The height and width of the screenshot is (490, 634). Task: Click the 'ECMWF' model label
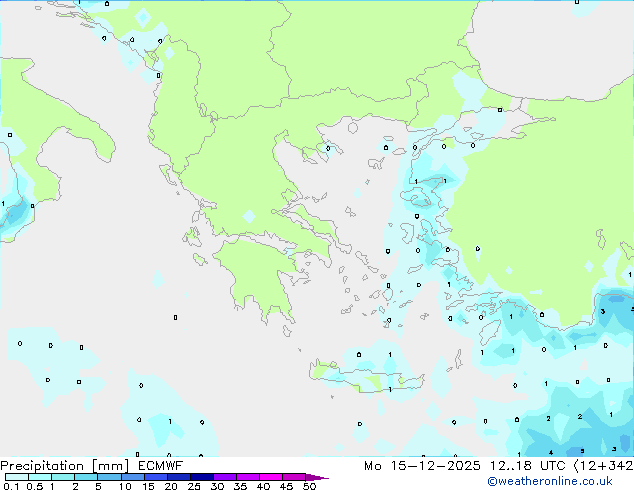(161, 466)
